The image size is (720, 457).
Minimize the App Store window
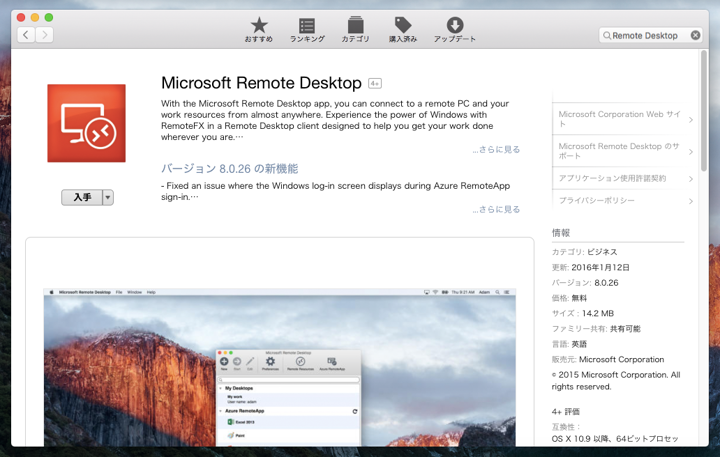click(35, 17)
